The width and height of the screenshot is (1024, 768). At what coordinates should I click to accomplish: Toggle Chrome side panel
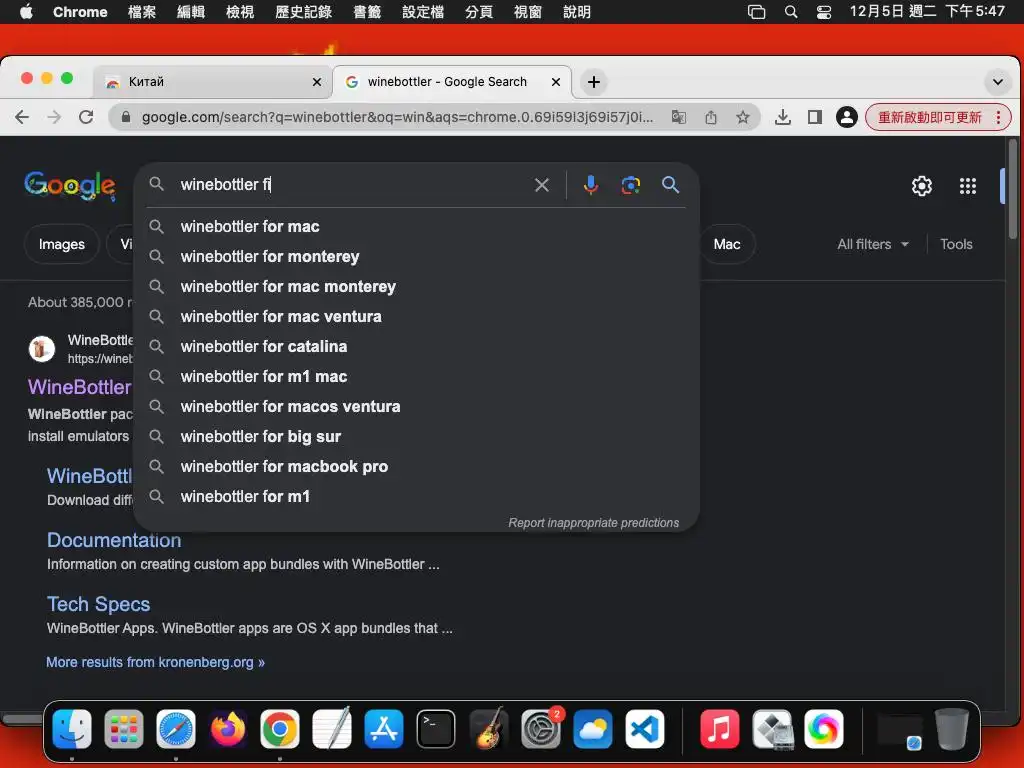pyautogui.click(x=814, y=117)
